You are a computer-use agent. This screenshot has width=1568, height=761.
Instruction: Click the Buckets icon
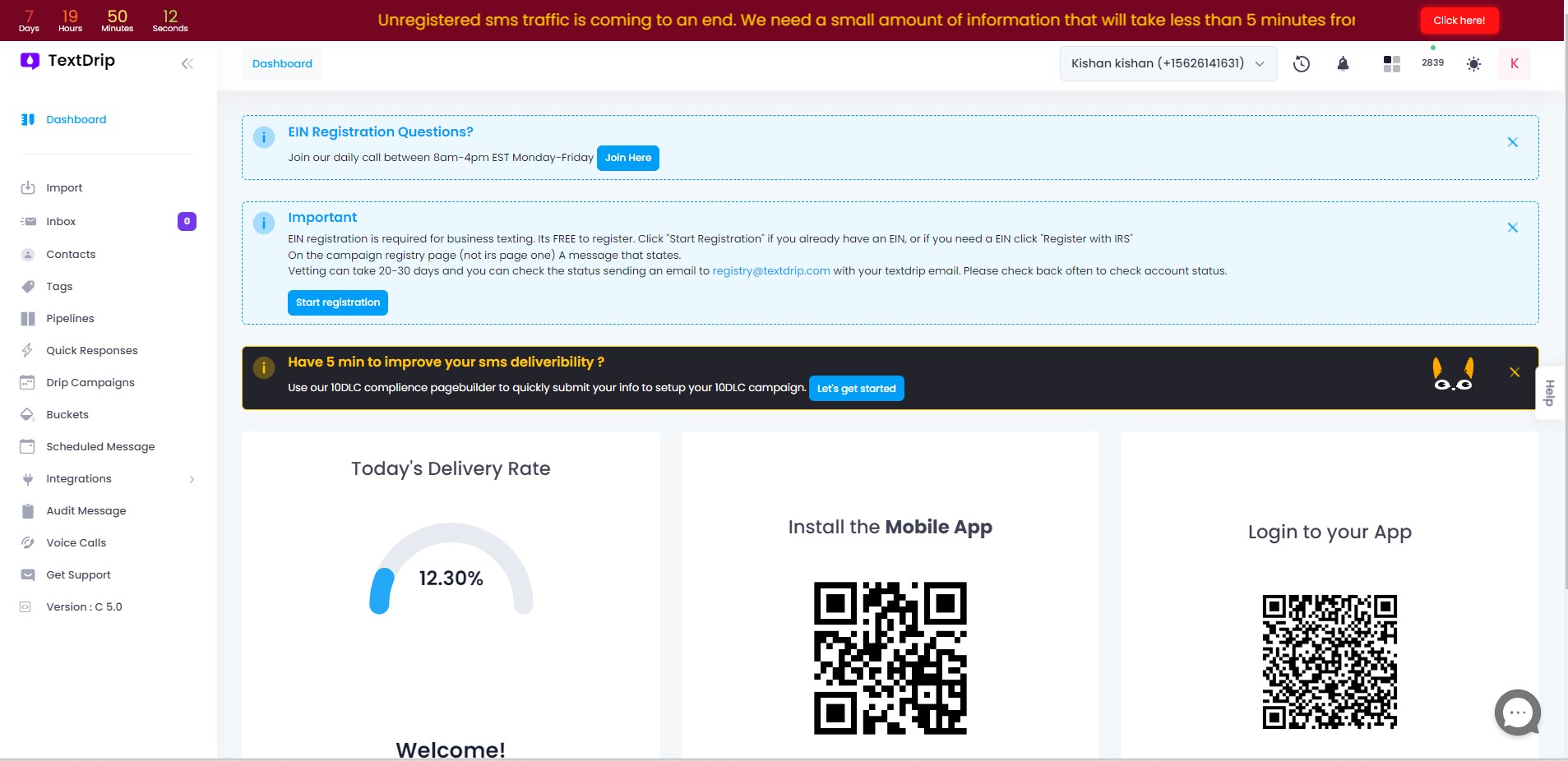(x=28, y=414)
